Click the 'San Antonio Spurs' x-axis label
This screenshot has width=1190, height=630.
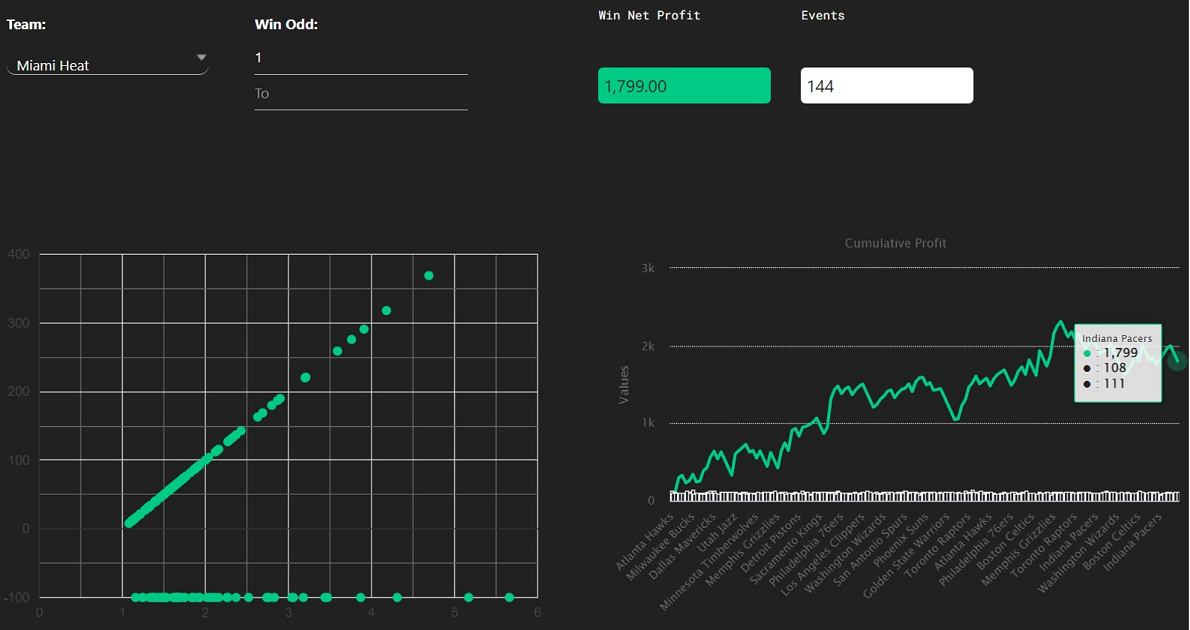click(870, 550)
